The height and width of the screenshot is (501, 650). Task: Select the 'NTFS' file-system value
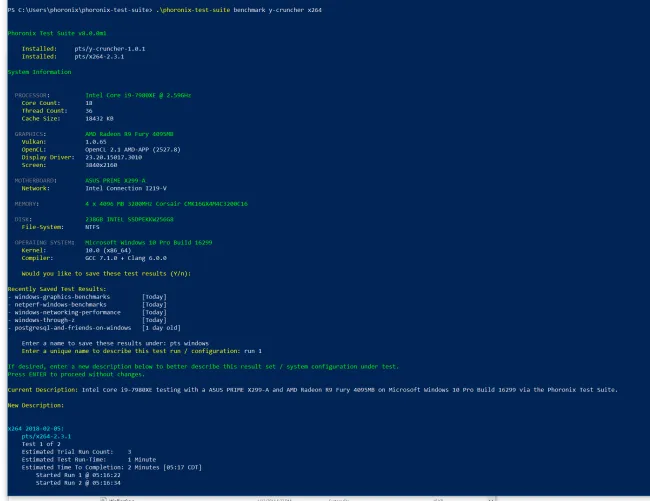click(92, 228)
